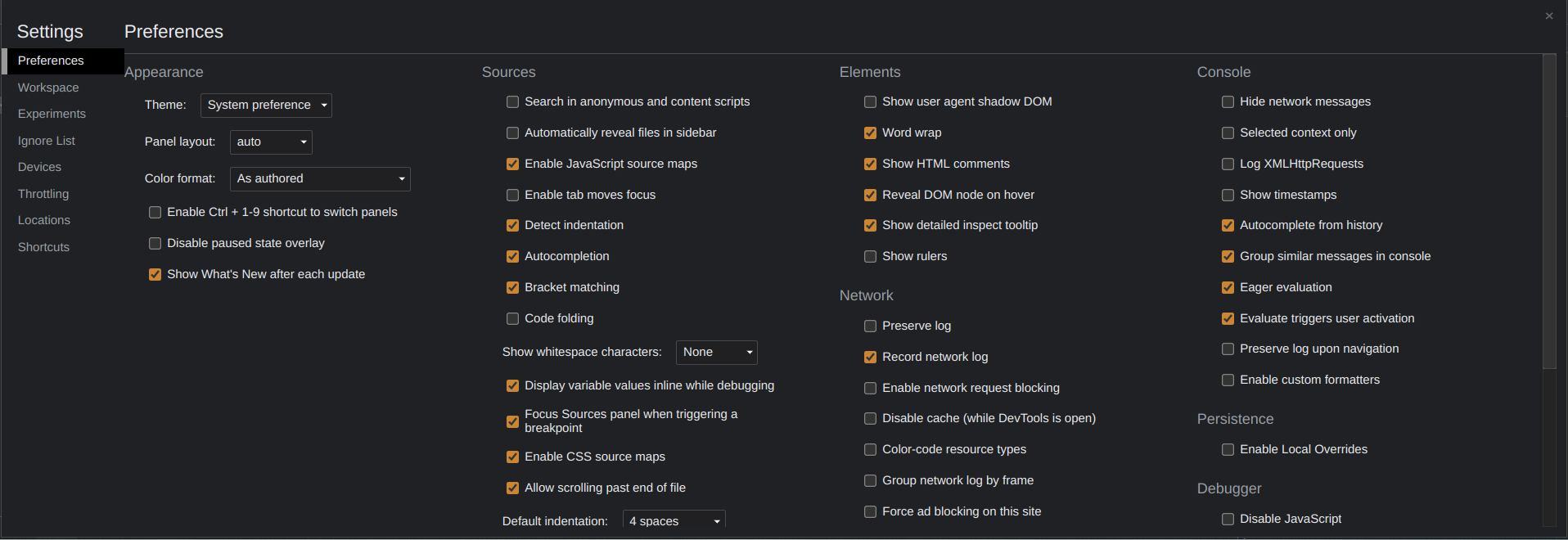Click the vertical scrollbar of the preferences

[x=1549, y=213]
